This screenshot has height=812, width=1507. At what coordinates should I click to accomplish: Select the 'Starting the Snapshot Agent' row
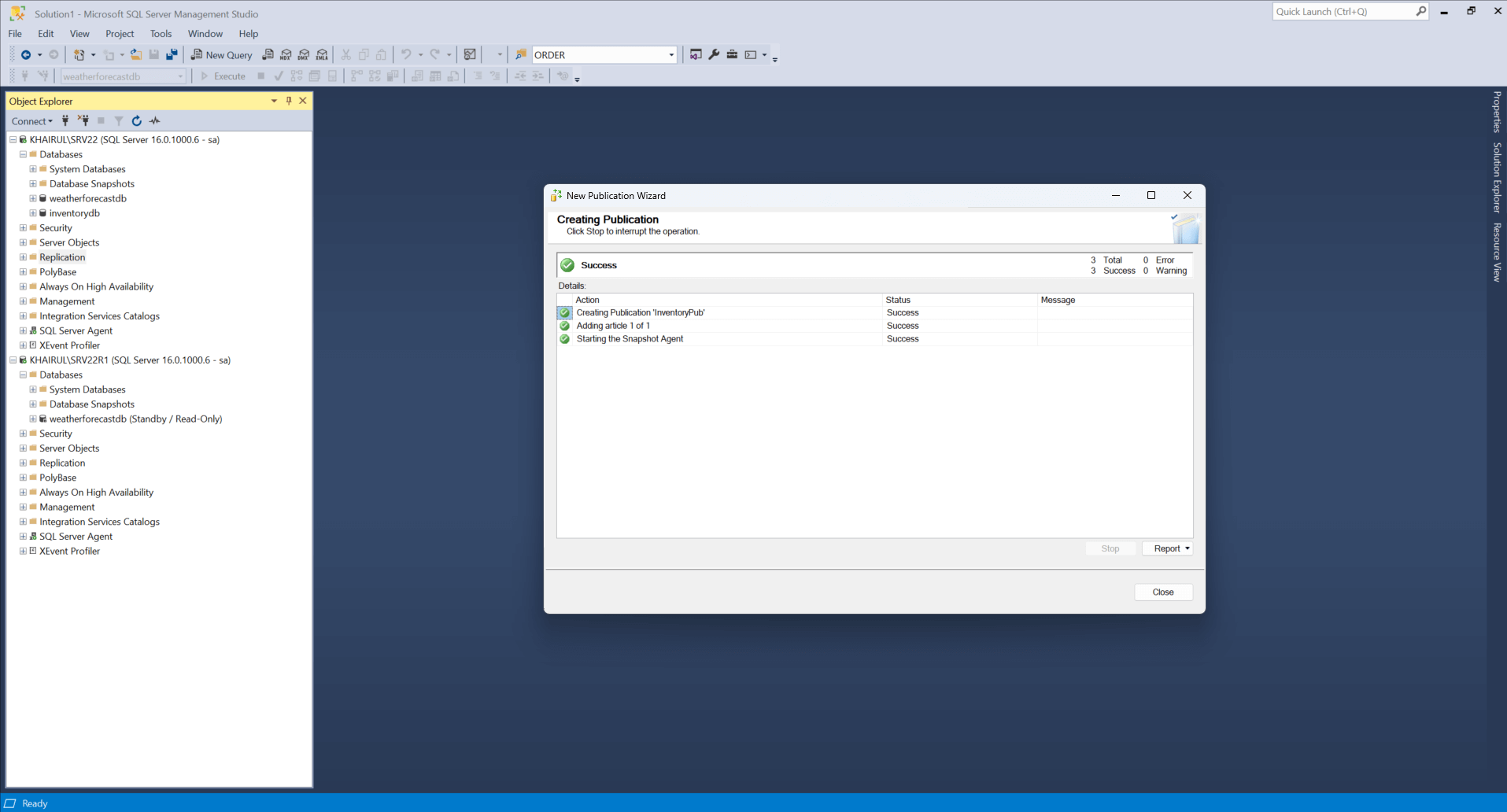pyautogui.click(x=630, y=339)
